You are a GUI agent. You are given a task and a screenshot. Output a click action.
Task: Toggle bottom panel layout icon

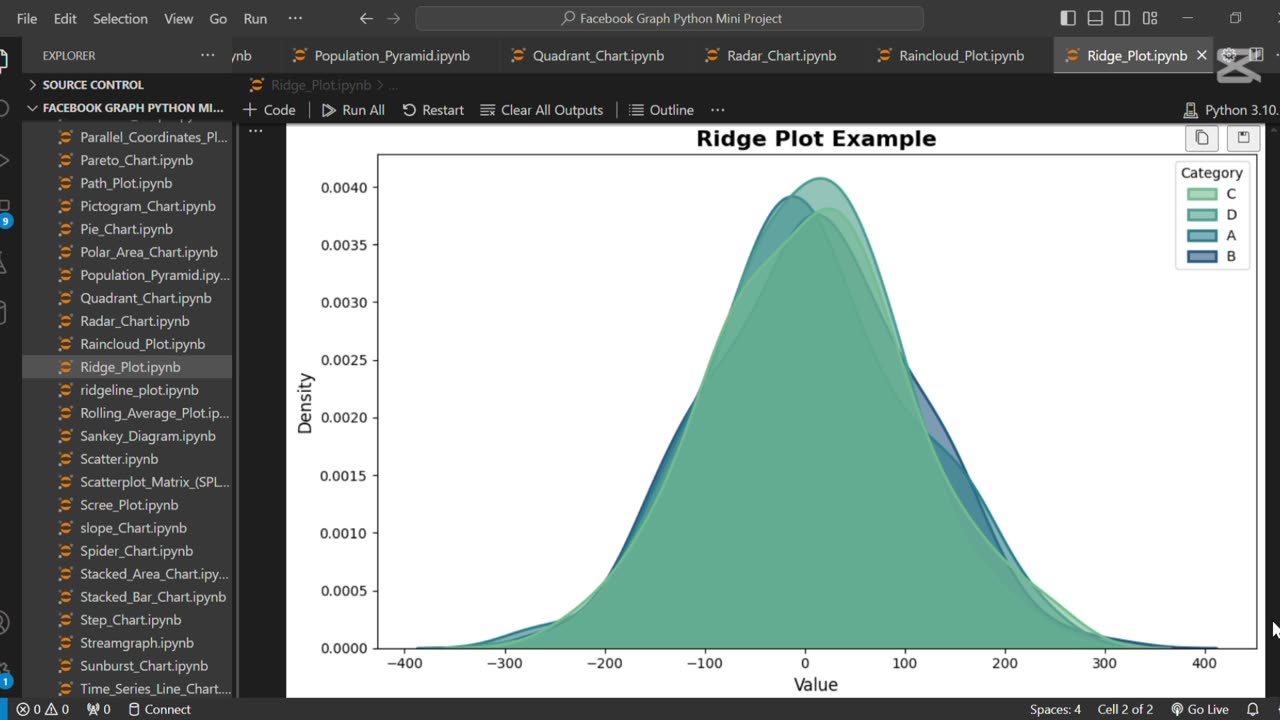(x=1095, y=18)
